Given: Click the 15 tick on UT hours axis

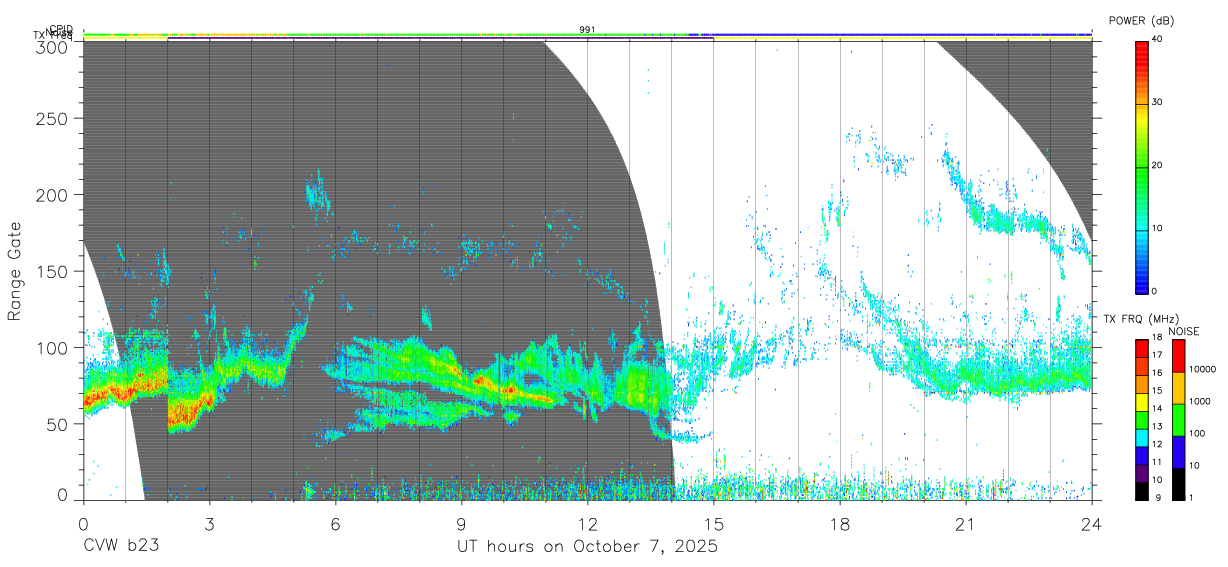Looking at the screenshot, I should [x=713, y=524].
